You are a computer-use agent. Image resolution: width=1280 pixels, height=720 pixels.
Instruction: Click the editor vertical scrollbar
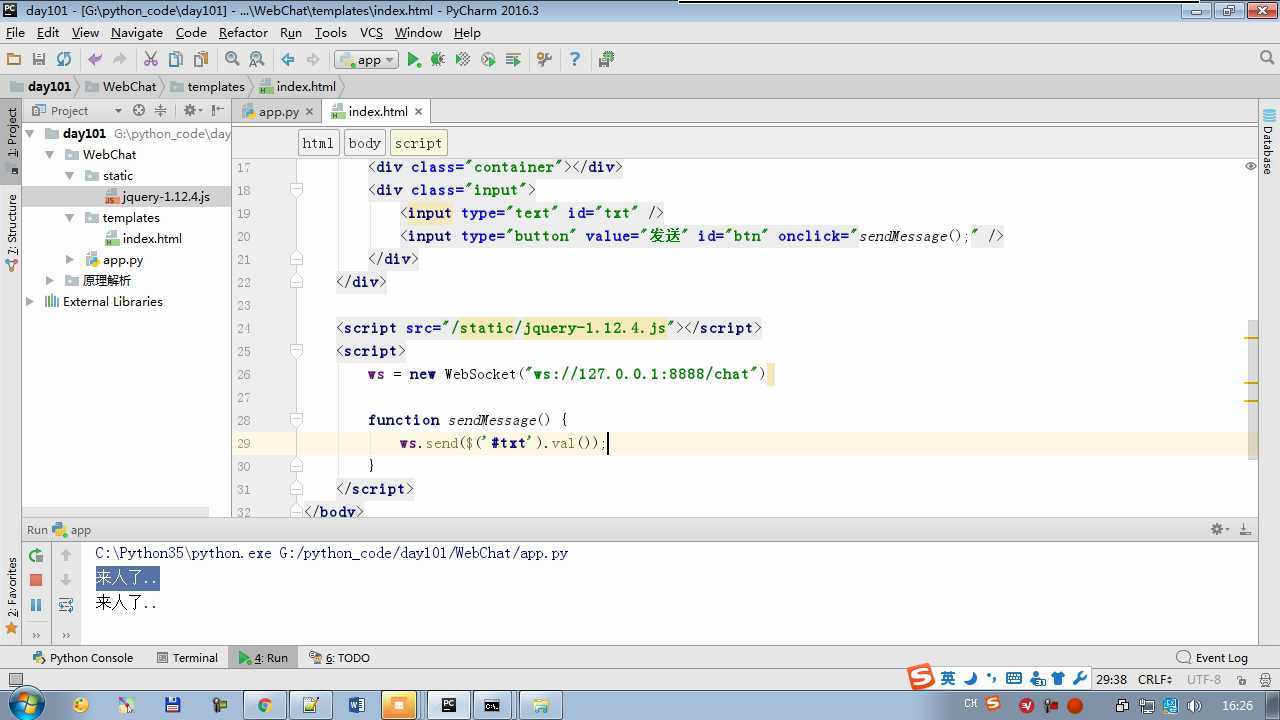pyautogui.click(x=1251, y=390)
